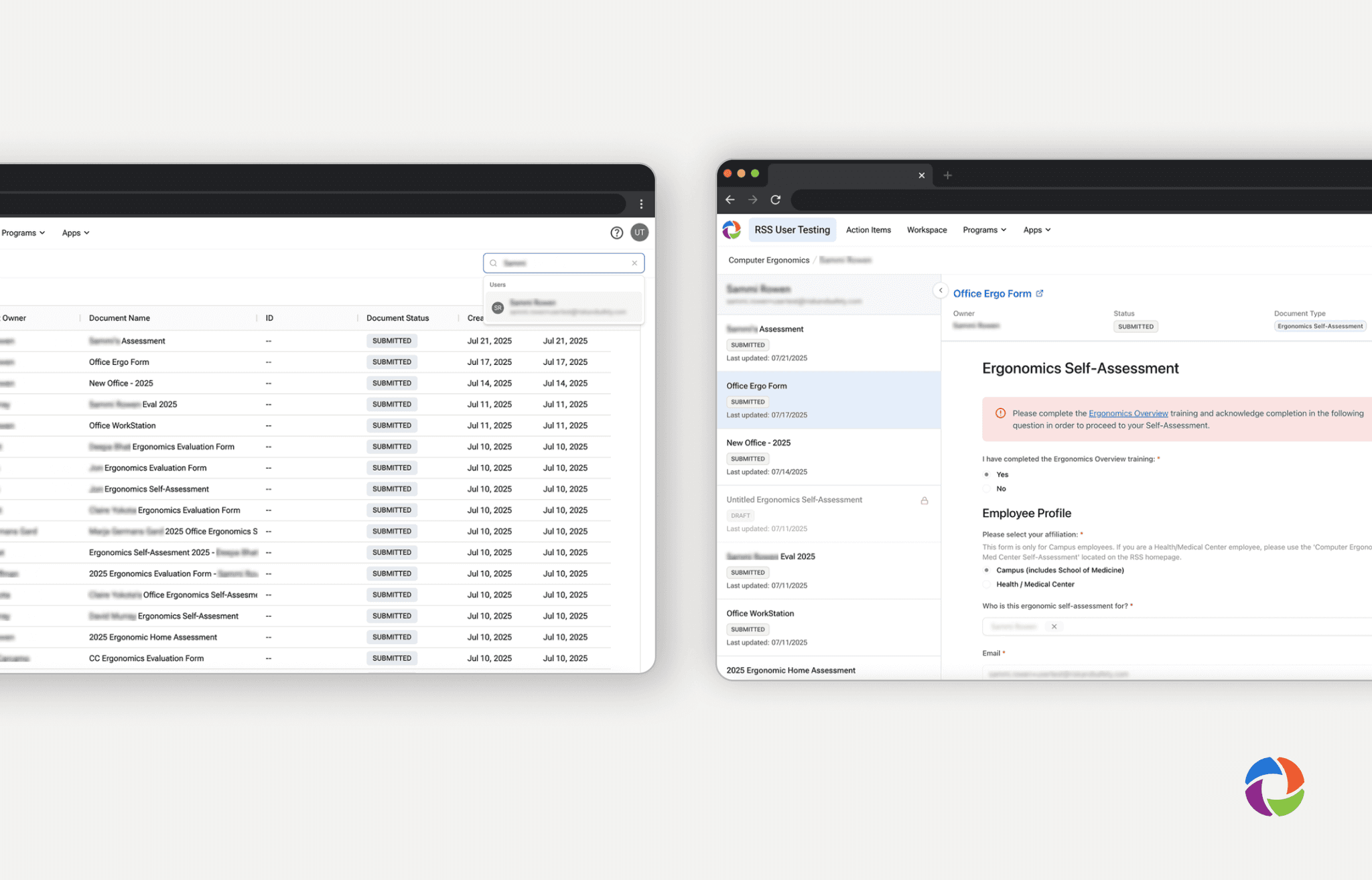Click the lock icon on Untitled draft

pyautogui.click(x=924, y=500)
